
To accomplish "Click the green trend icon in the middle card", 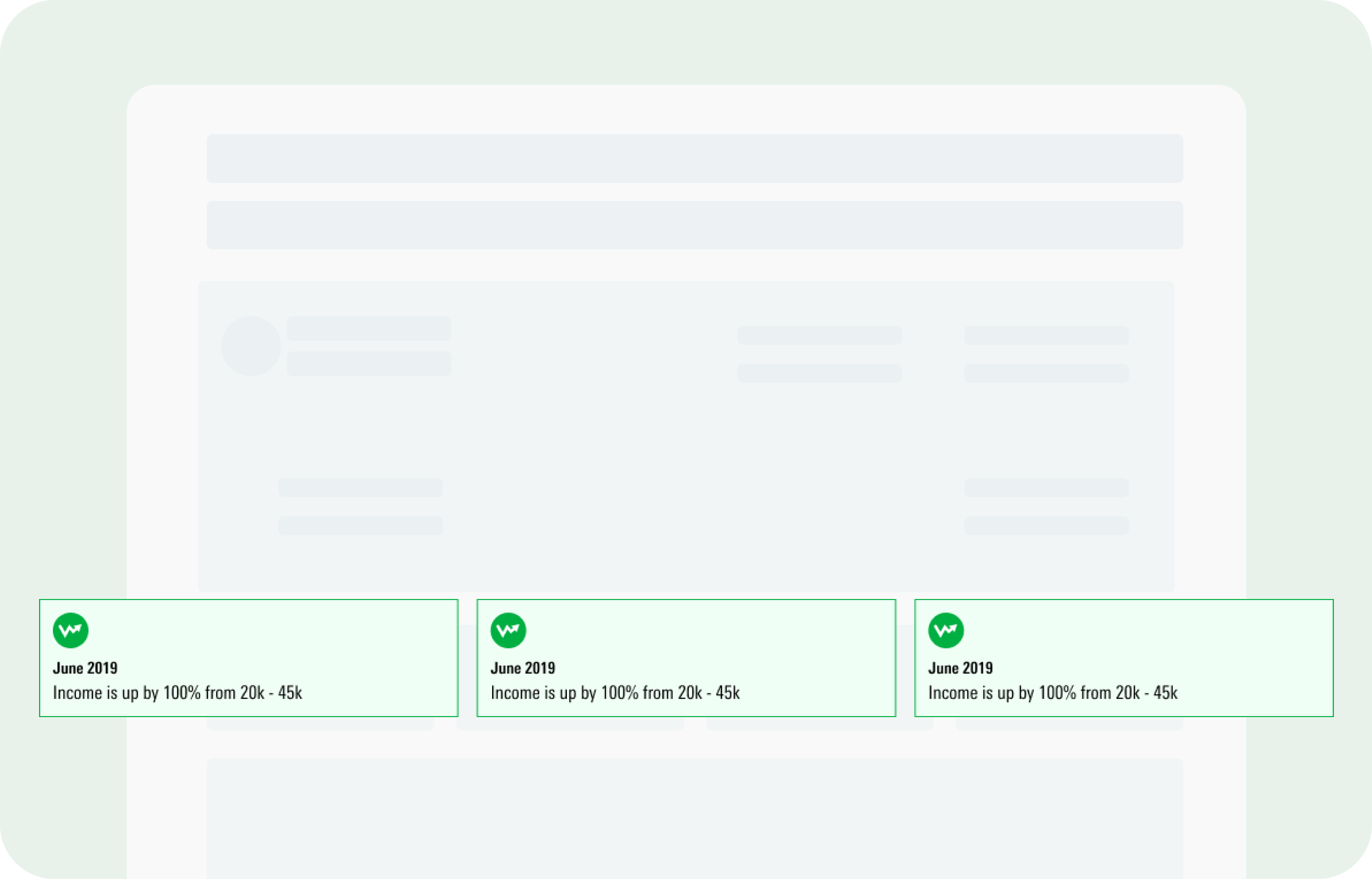I will click(x=508, y=630).
